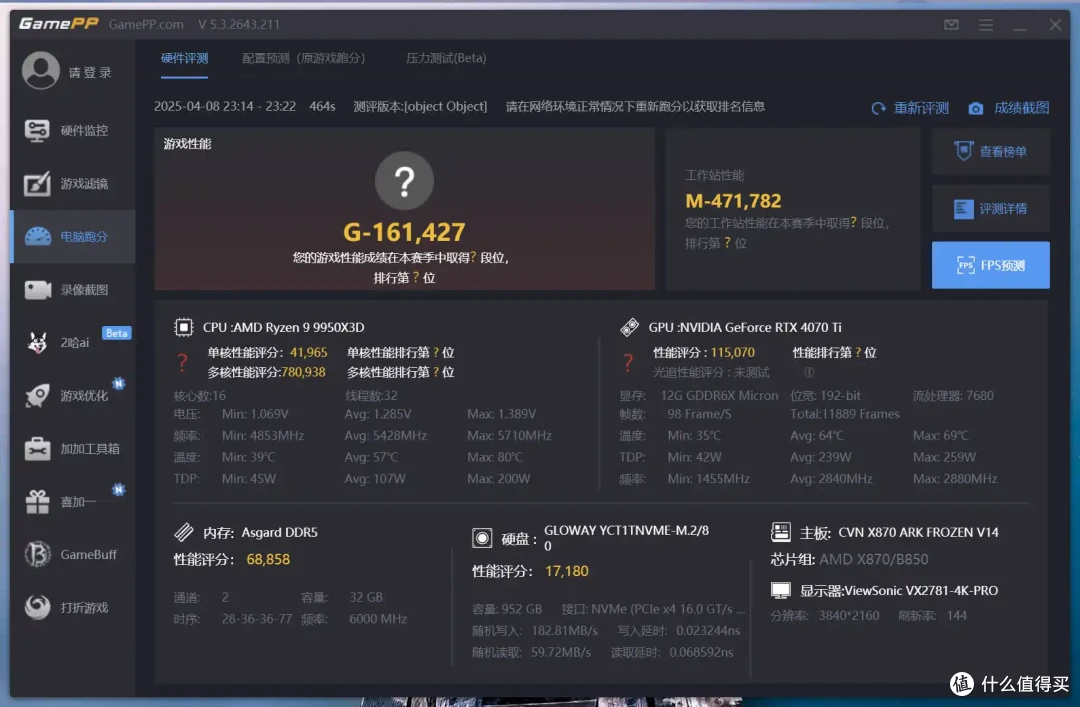Switch to 硬件评测 tab
This screenshot has height=707, width=1080.
click(185, 59)
